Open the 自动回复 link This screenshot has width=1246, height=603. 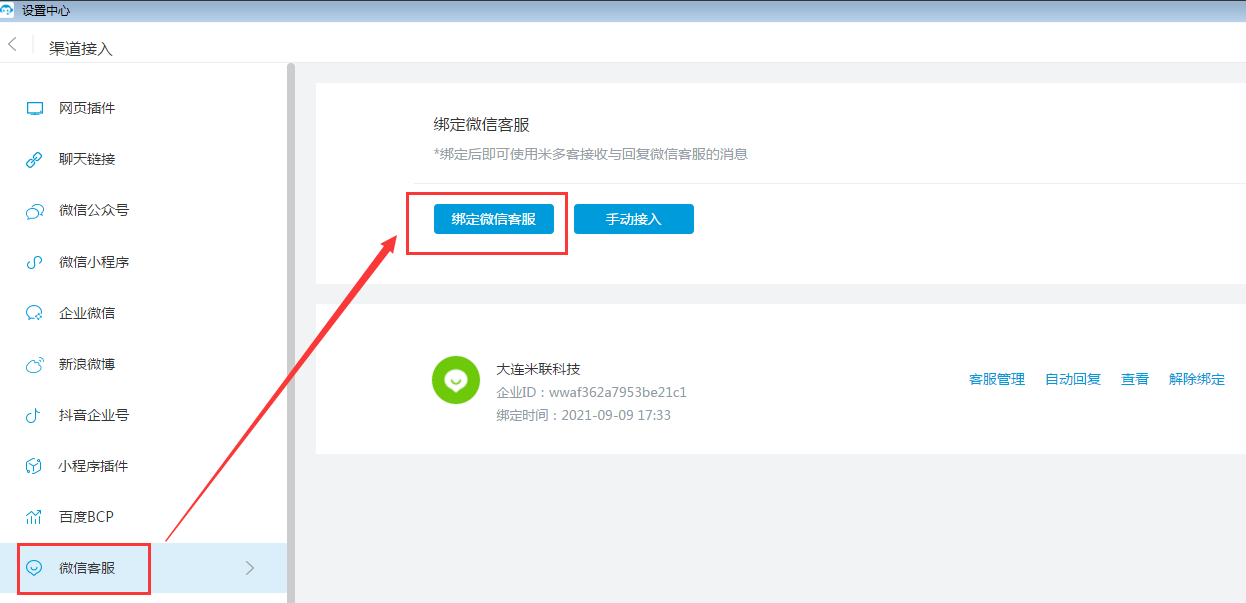click(x=1072, y=380)
